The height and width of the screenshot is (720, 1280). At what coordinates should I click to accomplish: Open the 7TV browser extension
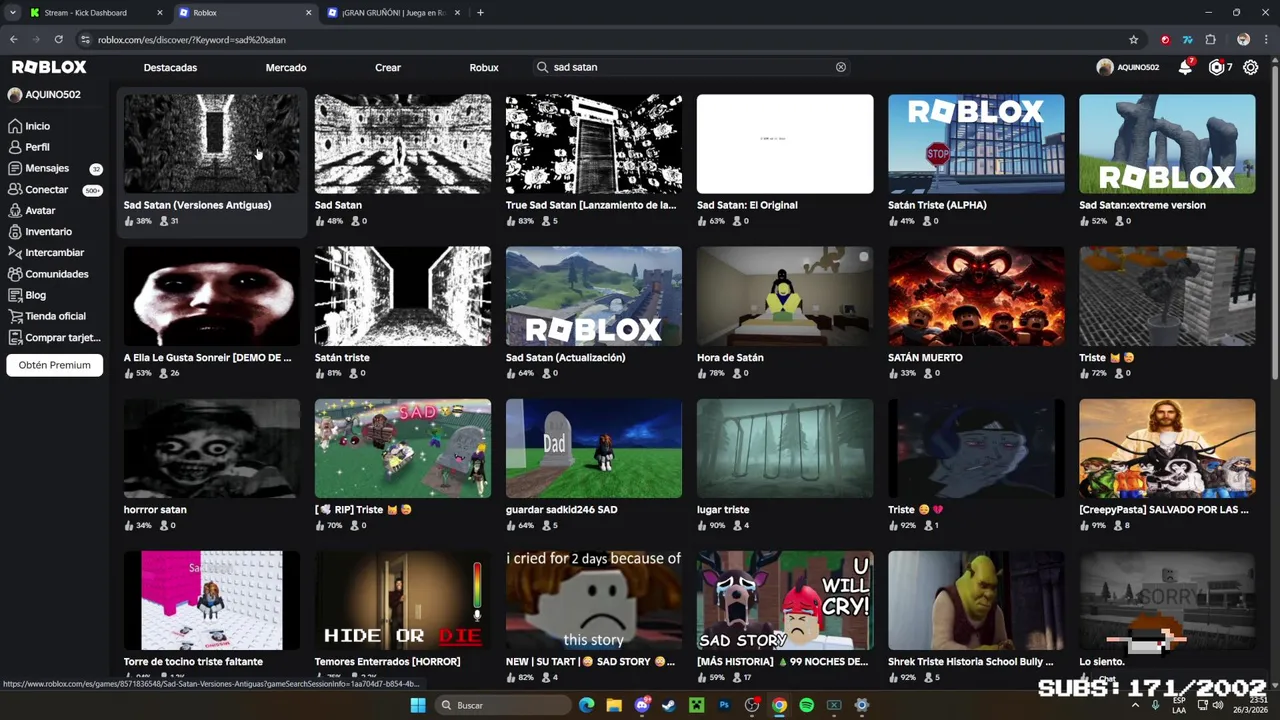pos(1187,40)
